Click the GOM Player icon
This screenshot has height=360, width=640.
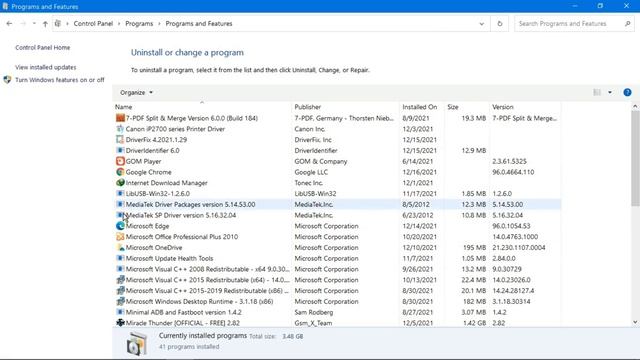[120, 161]
